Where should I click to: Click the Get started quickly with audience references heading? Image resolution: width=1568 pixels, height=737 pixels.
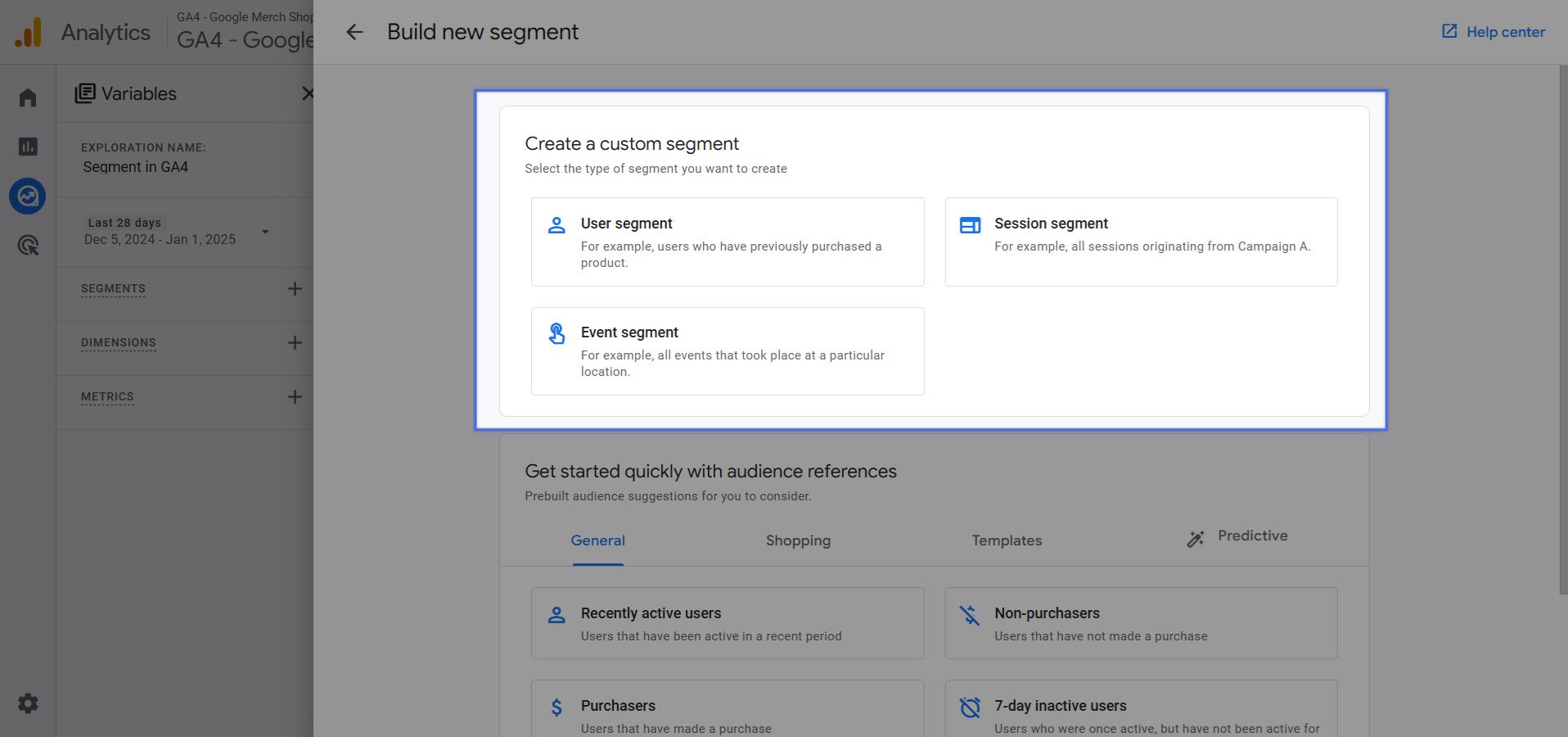pyautogui.click(x=710, y=472)
